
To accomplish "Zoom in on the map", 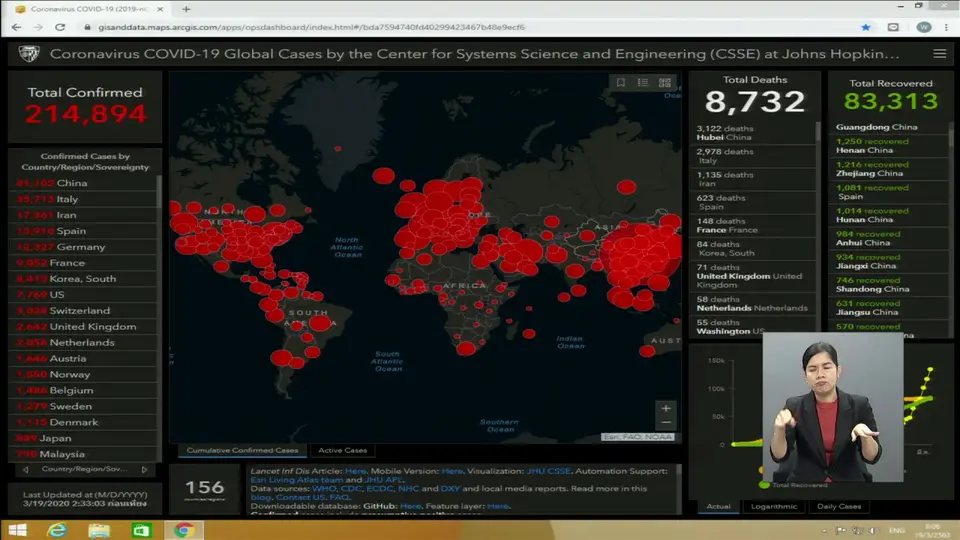I will [666, 408].
